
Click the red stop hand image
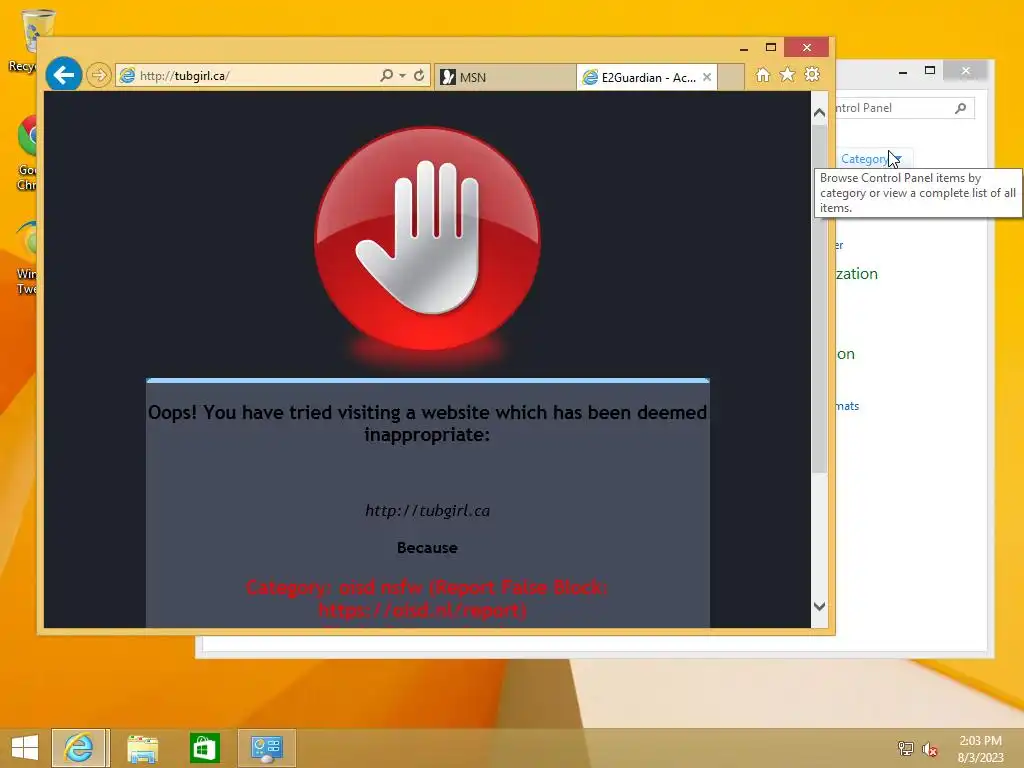(x=428, y=238)
